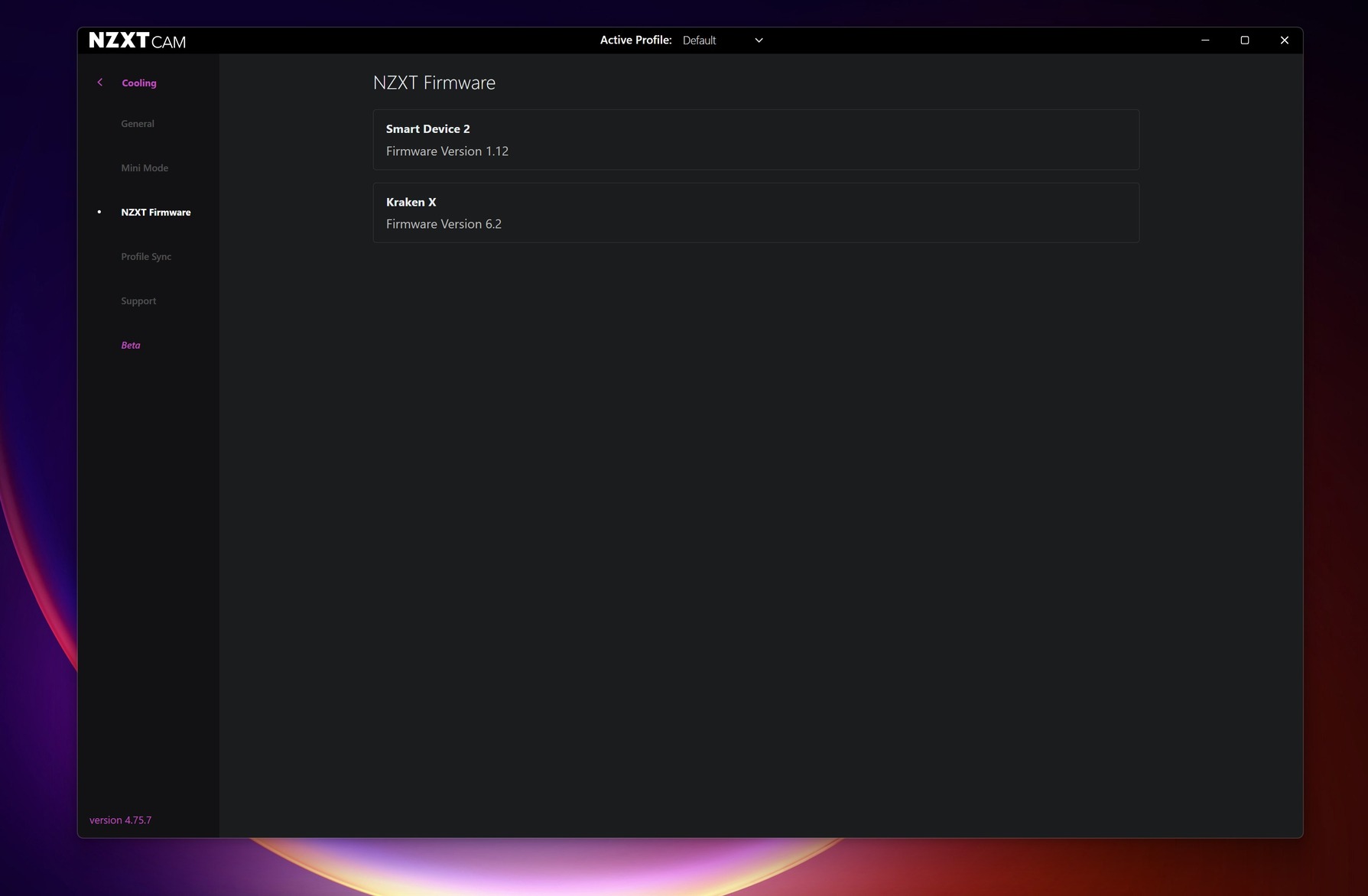The height and width of the screenshot is (896, 1368).
Task: Click the version 4.75.7 label
Action: (120, 820)
